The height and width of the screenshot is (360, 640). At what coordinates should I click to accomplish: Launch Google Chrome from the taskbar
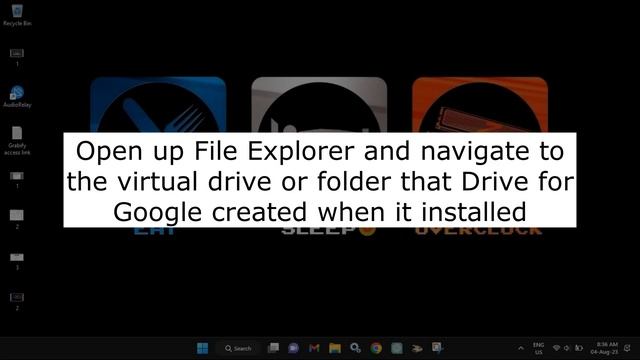(376, 348)
